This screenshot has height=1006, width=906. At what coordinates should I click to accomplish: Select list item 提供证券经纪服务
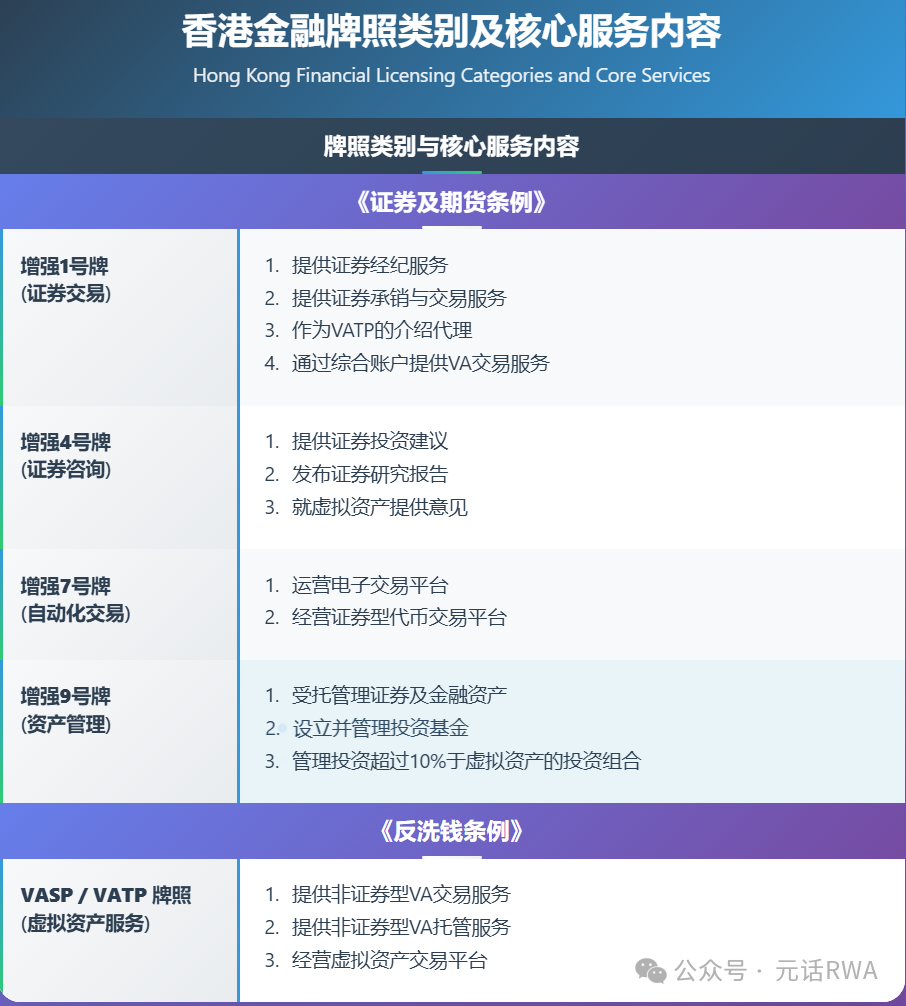370,265
